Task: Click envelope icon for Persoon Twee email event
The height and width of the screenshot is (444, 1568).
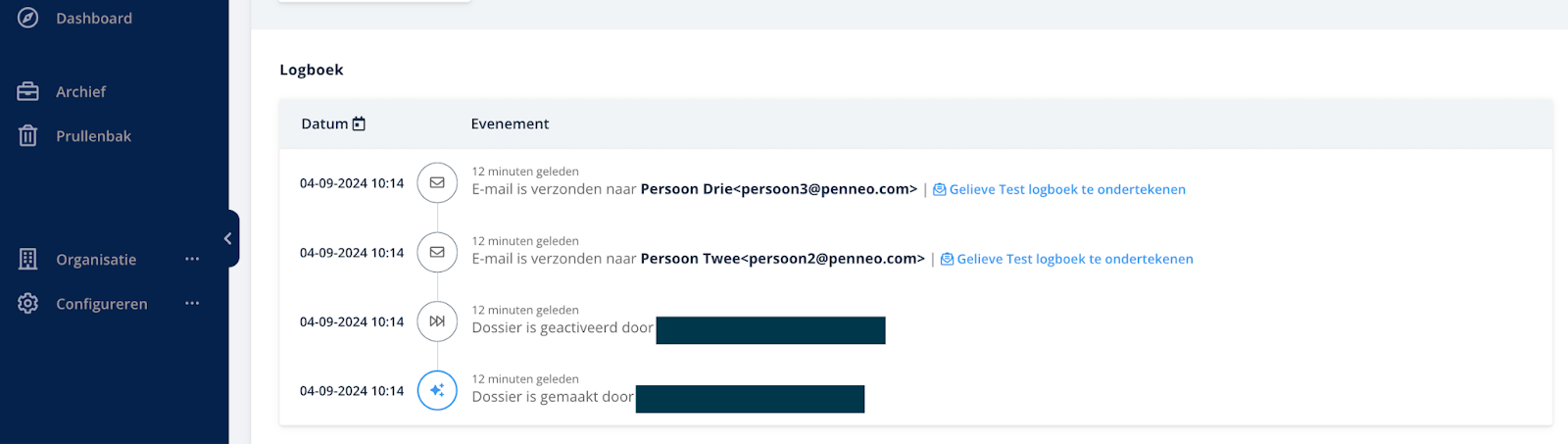Action: click(x=437, y=252)
